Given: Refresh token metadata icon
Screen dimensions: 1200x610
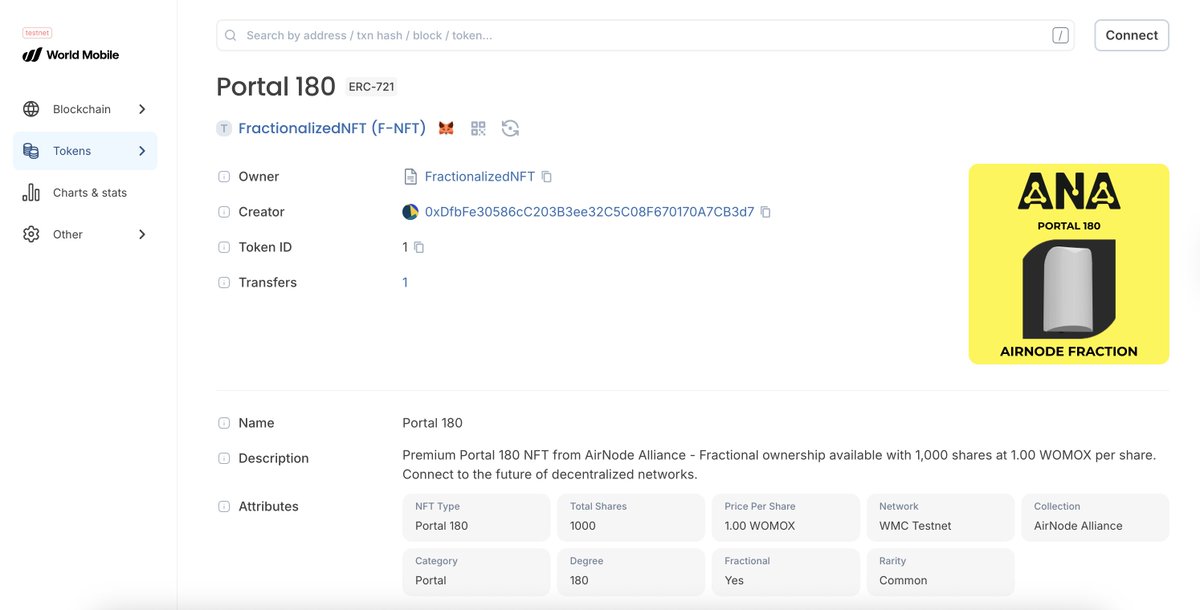Looking at the screenshot, I should pyautogui.click(x=510, y=128).
